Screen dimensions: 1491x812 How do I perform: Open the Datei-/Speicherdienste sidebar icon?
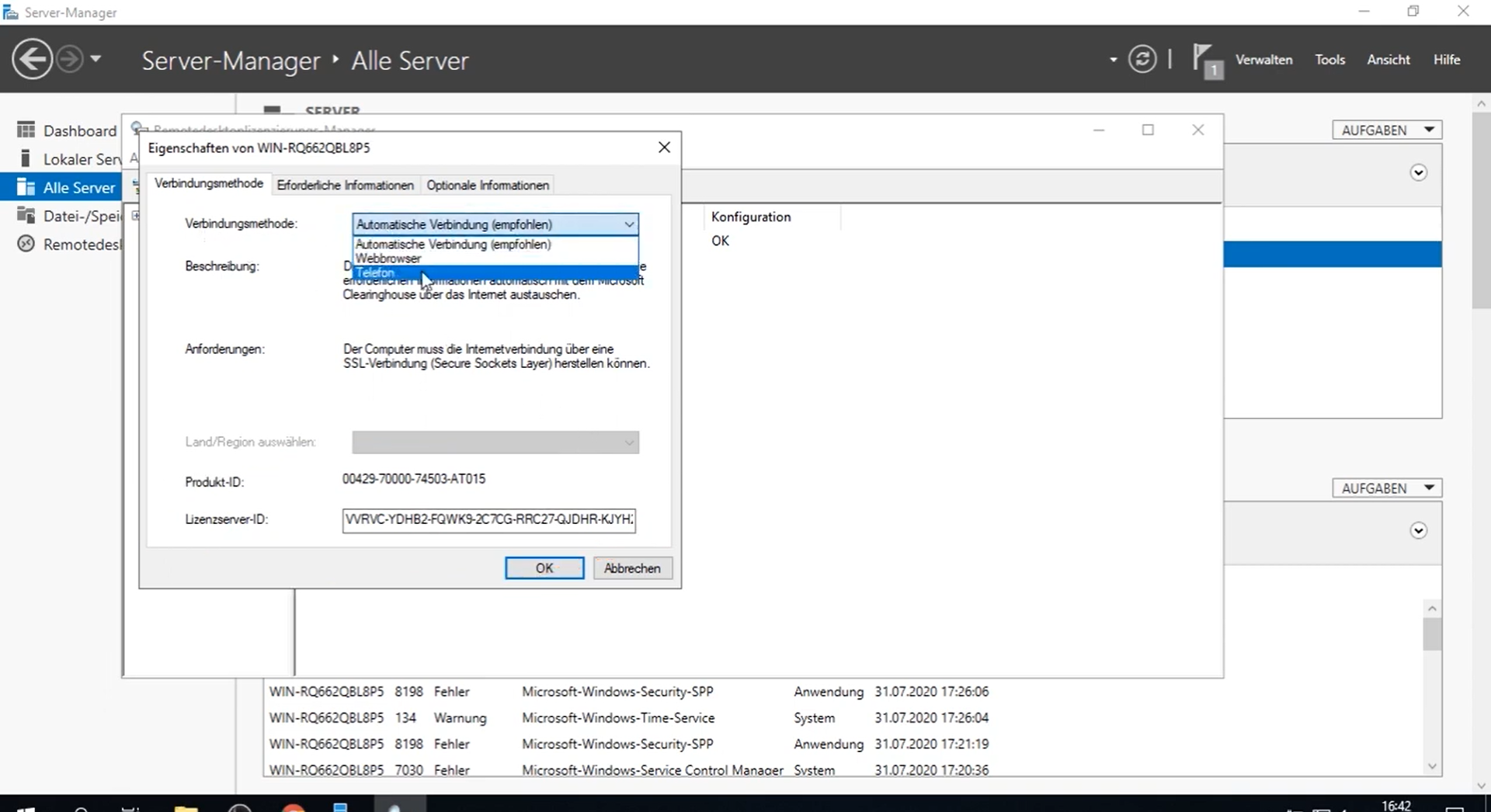pyautogui.click(x=26, y=216)
